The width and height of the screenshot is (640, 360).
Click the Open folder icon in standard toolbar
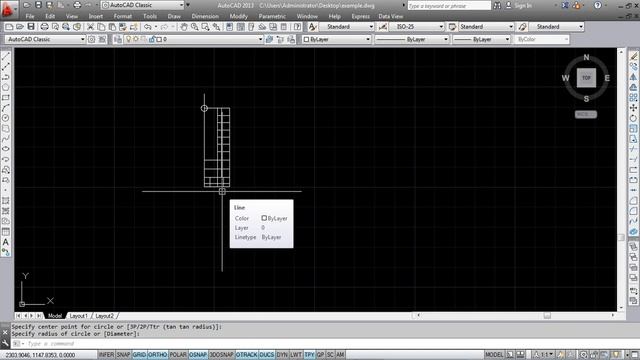tap(20, 27)
